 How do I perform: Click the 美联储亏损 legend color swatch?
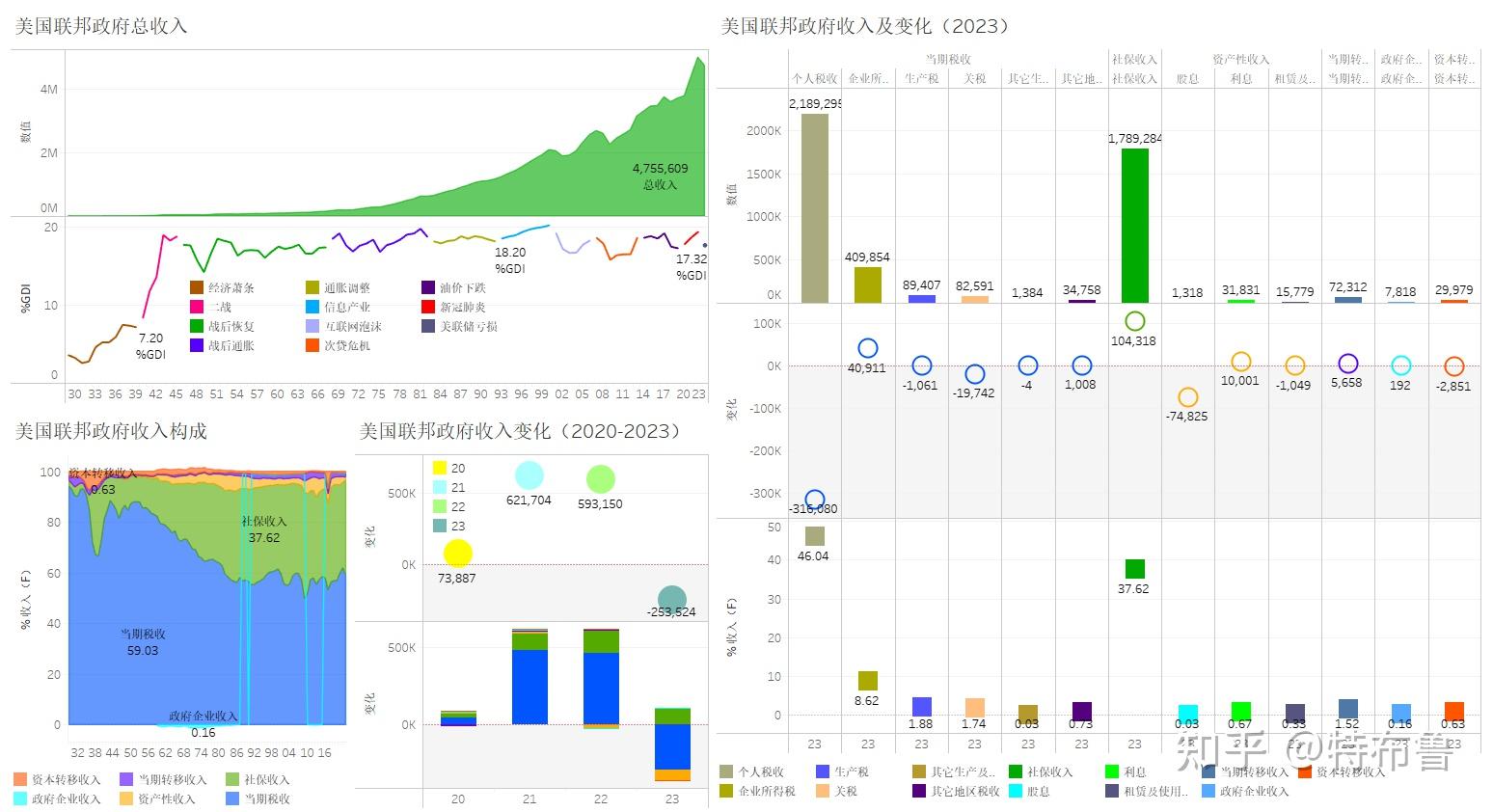click(428, 326)
